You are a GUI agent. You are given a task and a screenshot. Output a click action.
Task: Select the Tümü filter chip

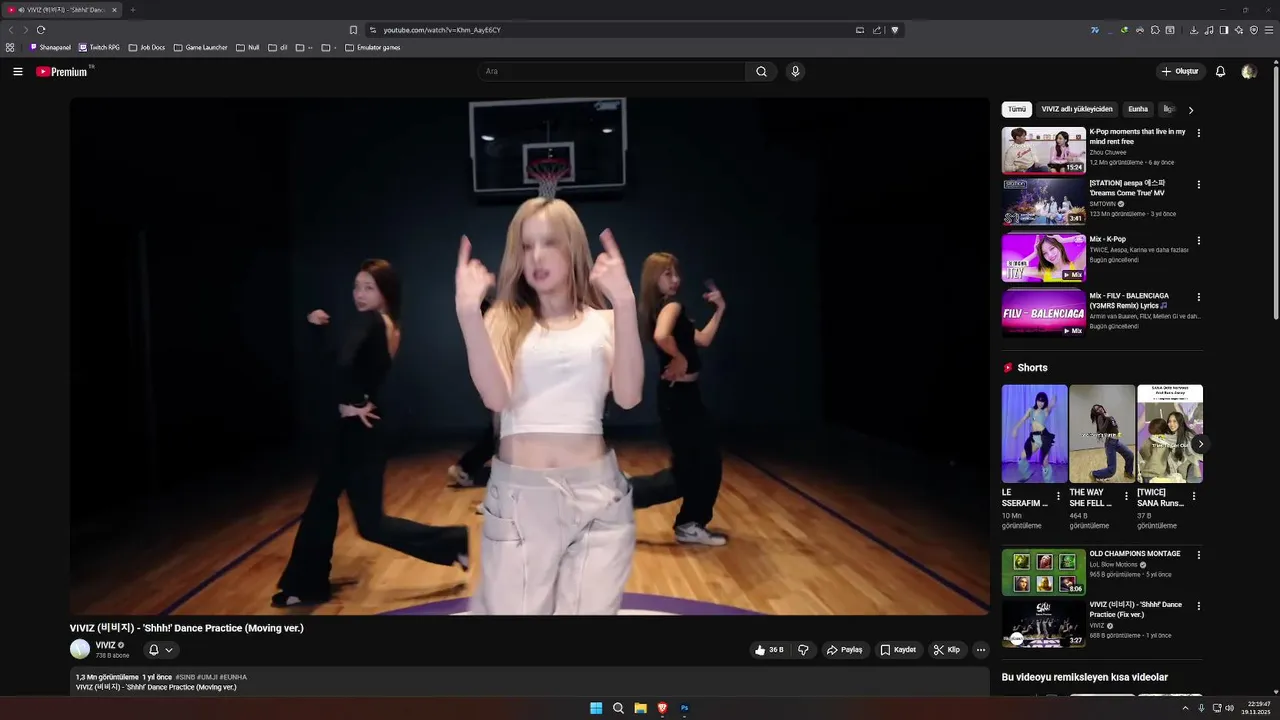[1017, 109]
